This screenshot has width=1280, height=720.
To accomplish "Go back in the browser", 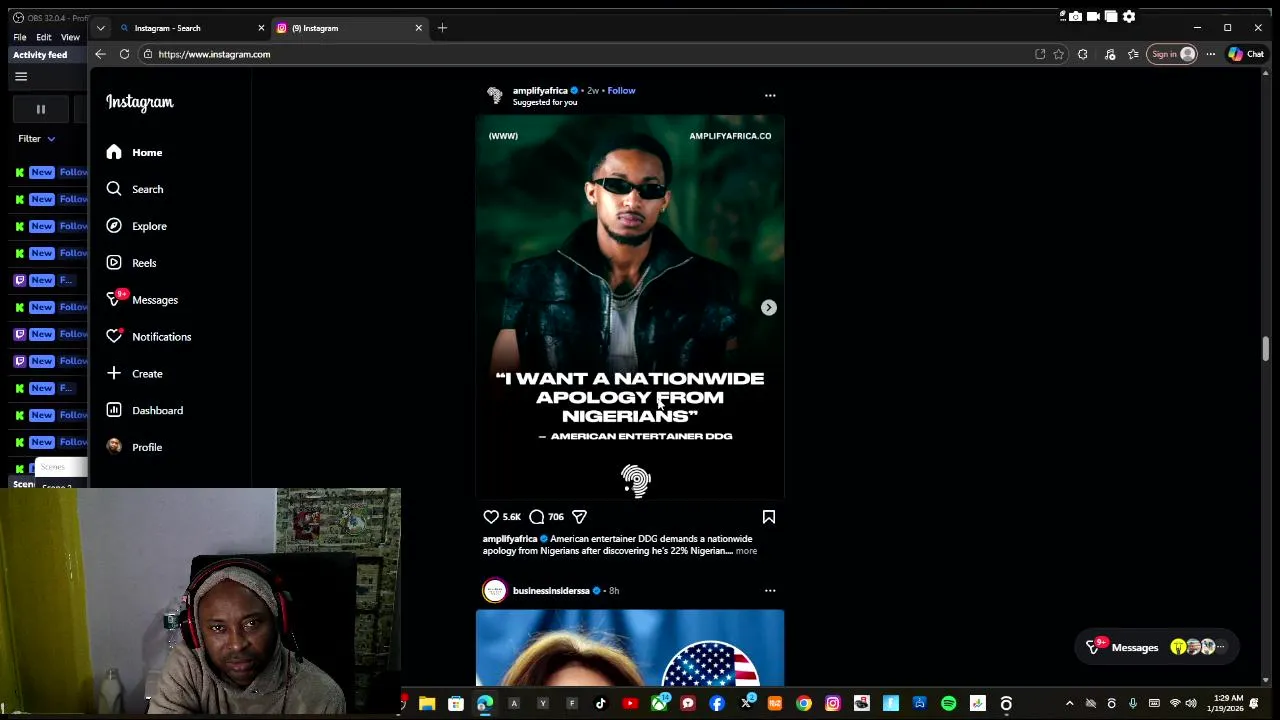I will coord(100,54).
